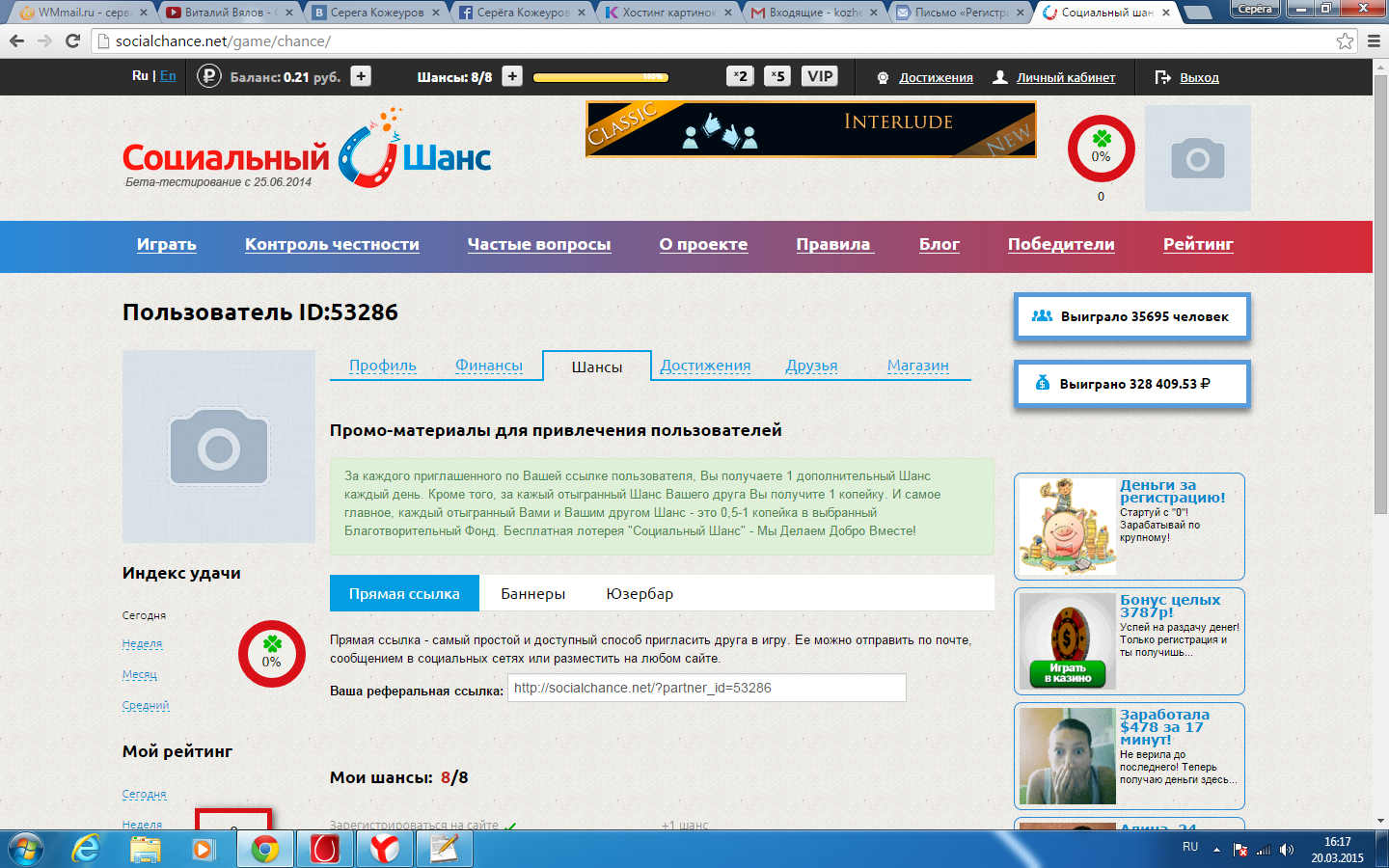1389x868 pixels.
Task: Open the Деньги за регистрацию ad
Action: coord(1130,527)
